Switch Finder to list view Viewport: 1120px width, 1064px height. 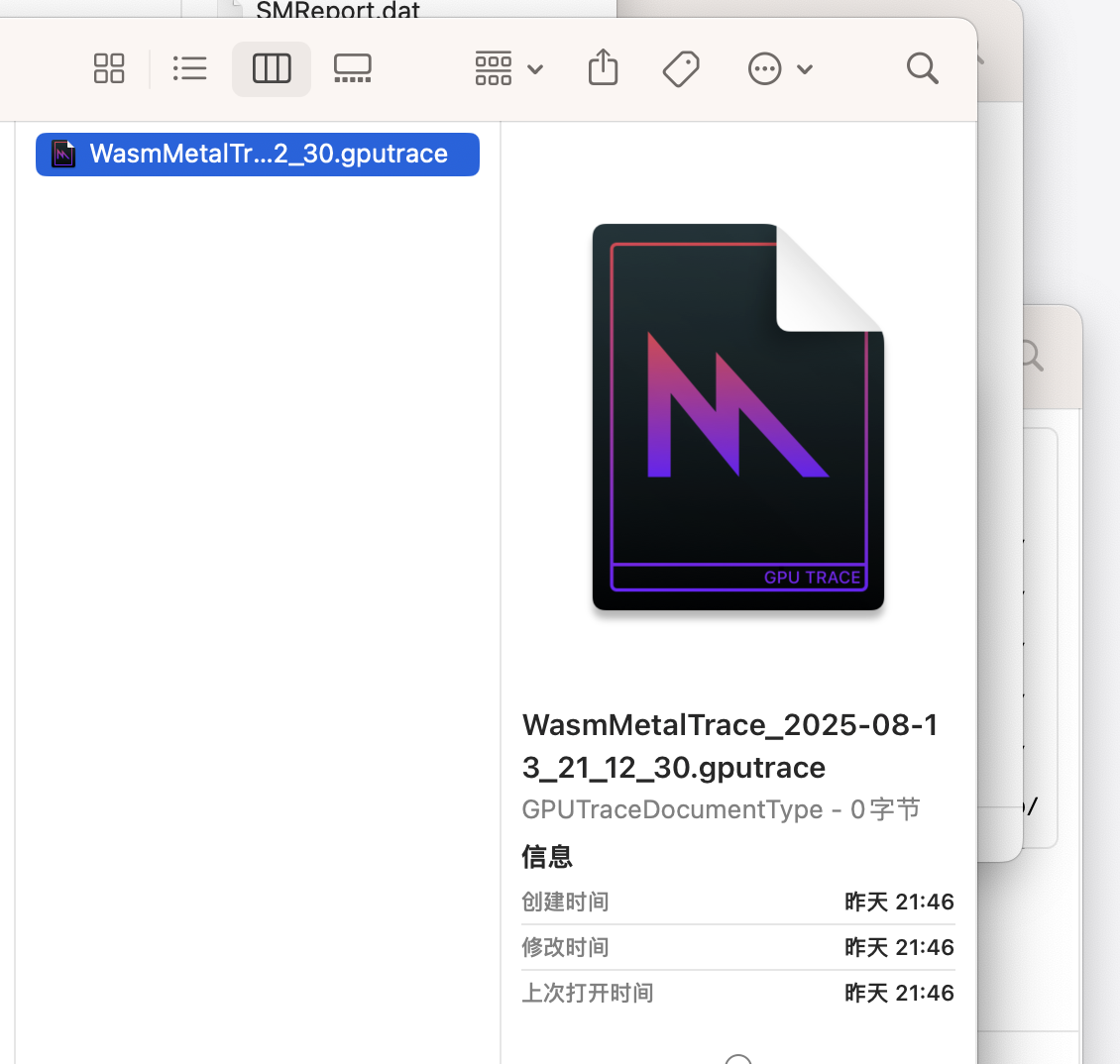(189, 68)
